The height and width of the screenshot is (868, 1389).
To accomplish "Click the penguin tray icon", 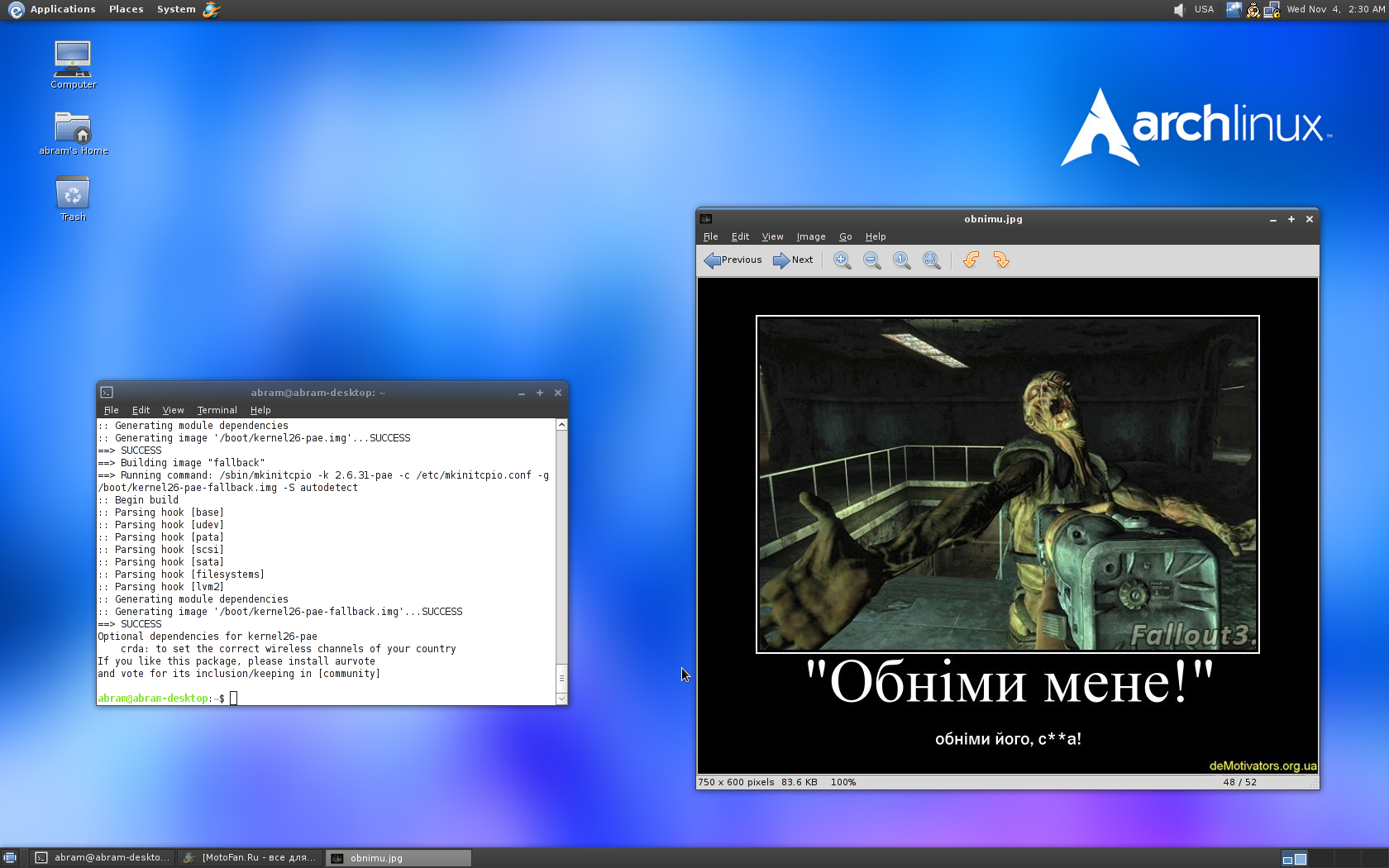I will click(x=1253, y=9).
